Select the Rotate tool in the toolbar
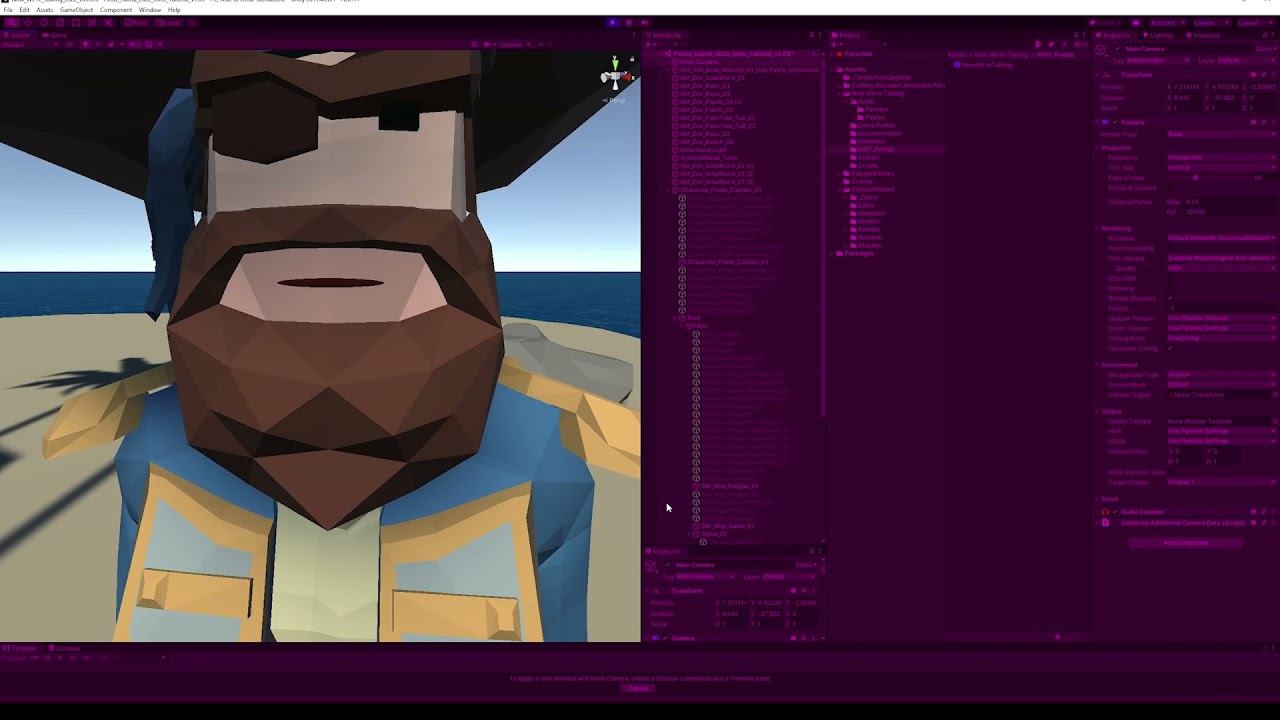Screen dimensions: 1280x720 point(43,22)
